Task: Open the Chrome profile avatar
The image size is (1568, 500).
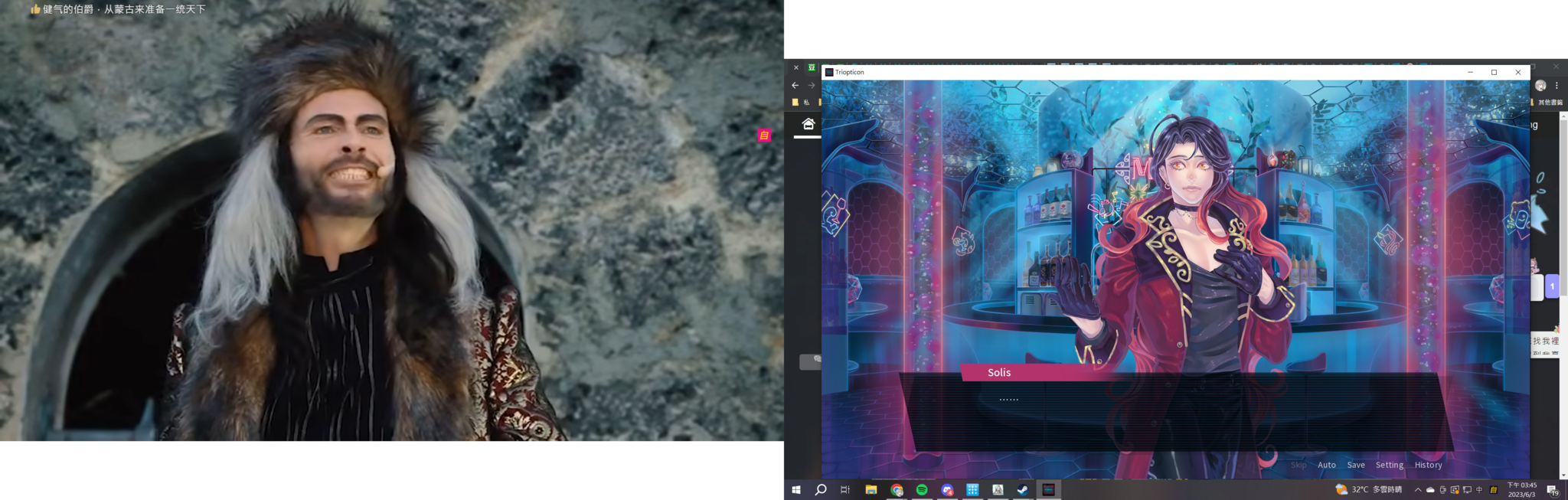Action: pyautogui.click(x=1540, y=86)
